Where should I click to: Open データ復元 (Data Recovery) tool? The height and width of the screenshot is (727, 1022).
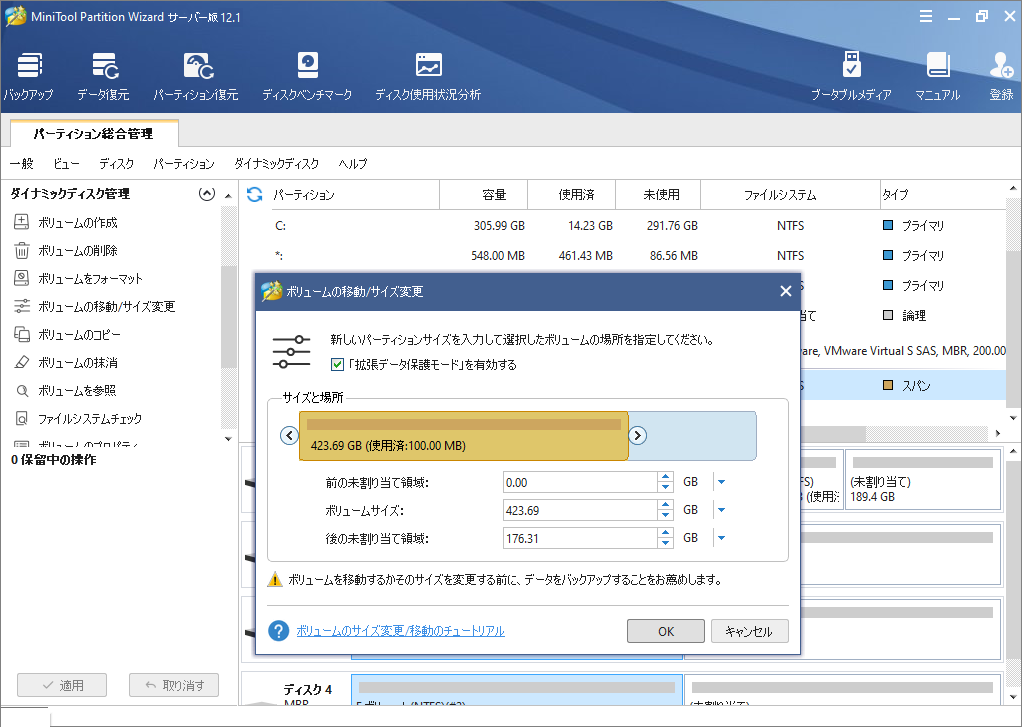(x=103, y=77)
